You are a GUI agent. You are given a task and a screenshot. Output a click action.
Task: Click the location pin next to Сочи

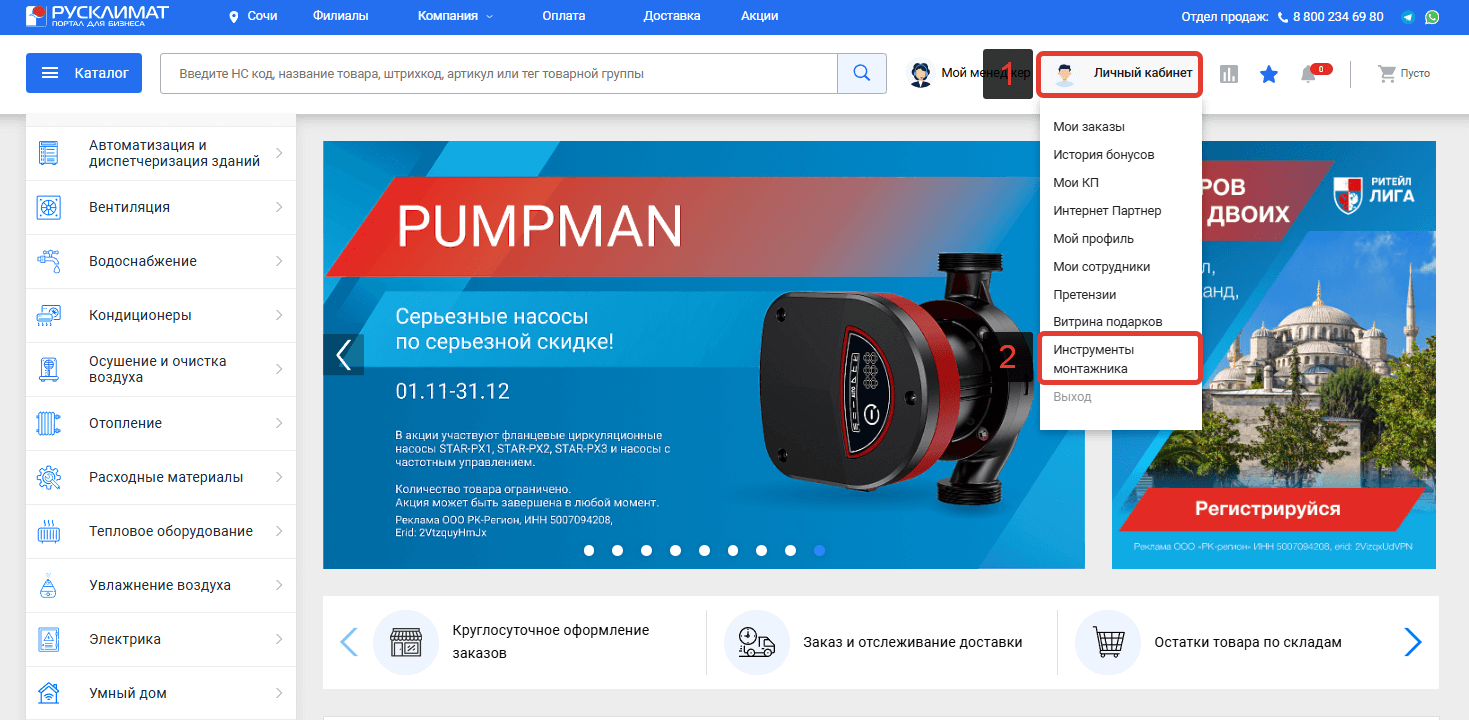point(234,16)
